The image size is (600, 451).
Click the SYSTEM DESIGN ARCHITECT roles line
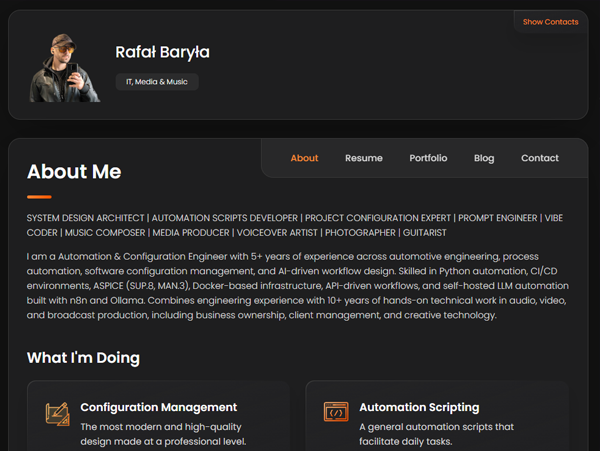click(x=295, y=225)
